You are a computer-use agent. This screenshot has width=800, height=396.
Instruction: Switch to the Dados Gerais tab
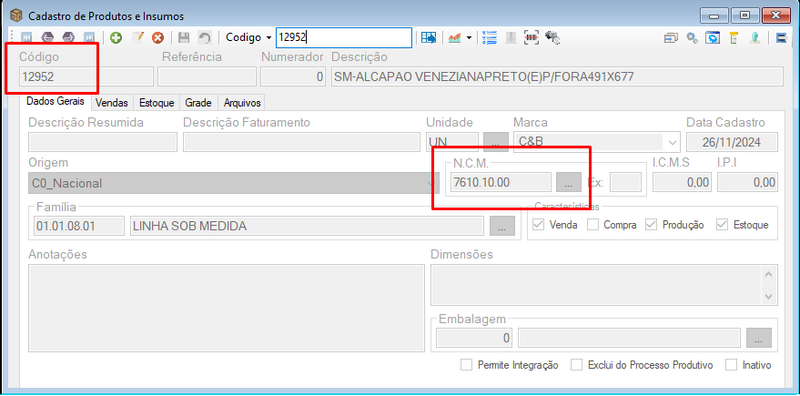pos(55,102)
